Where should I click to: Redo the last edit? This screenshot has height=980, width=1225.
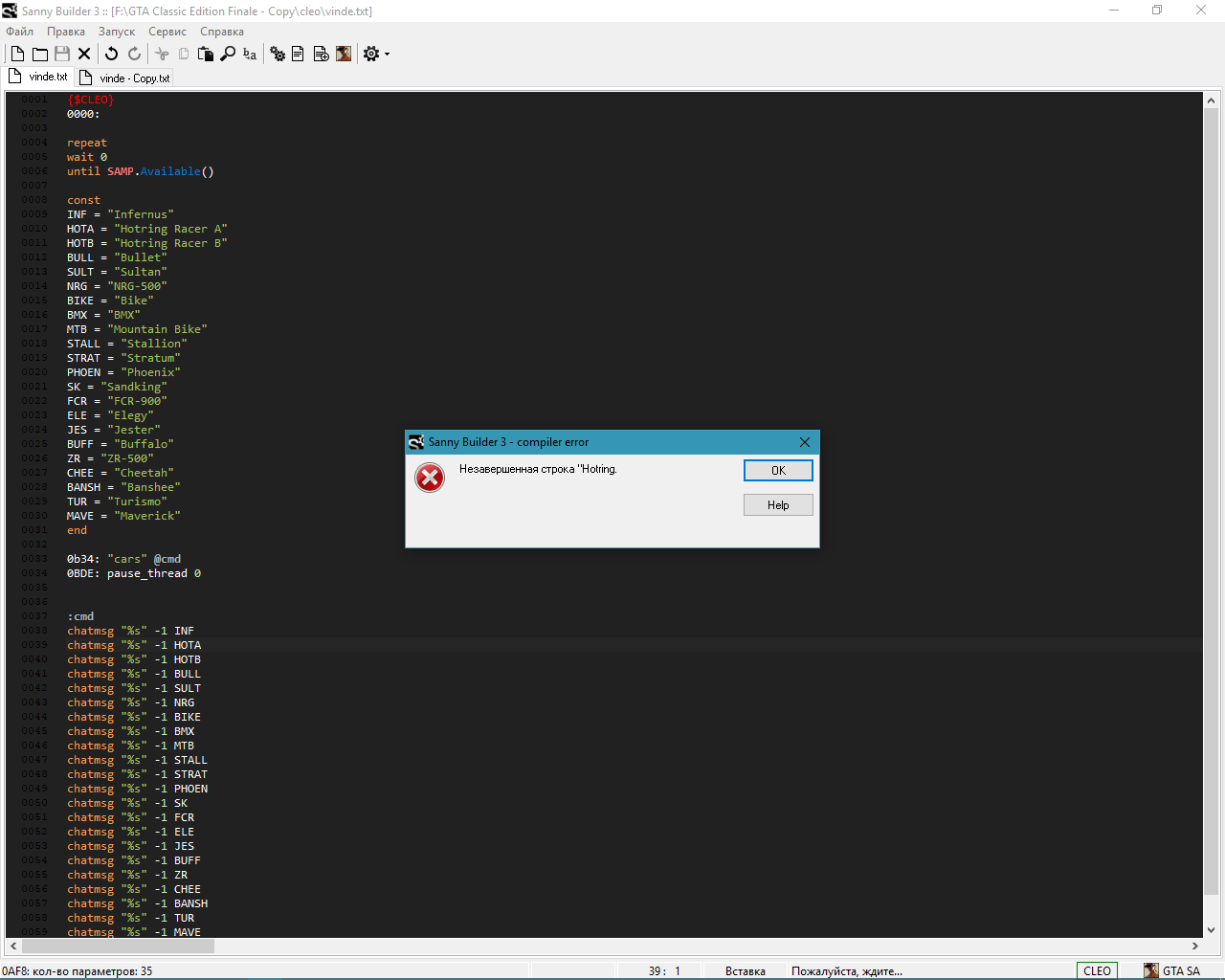135,55
